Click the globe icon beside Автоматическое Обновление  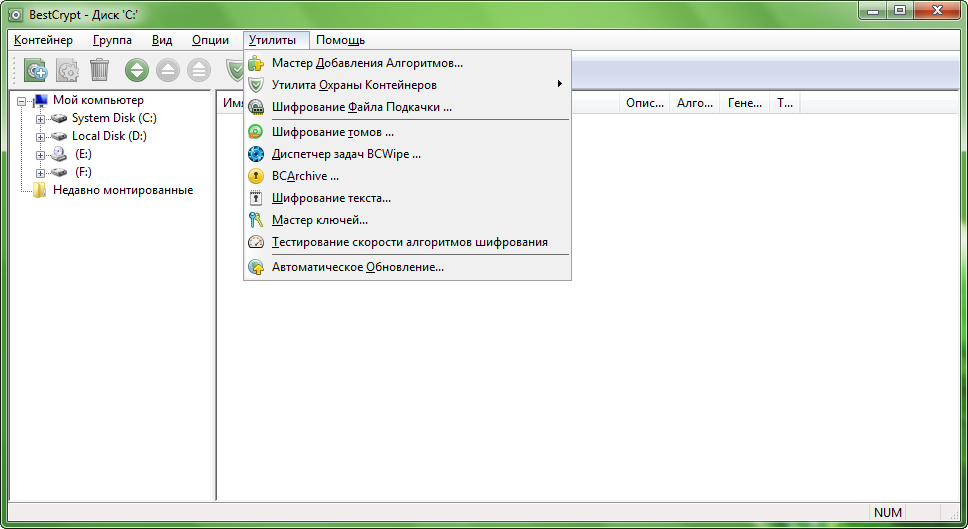(256, 267)
